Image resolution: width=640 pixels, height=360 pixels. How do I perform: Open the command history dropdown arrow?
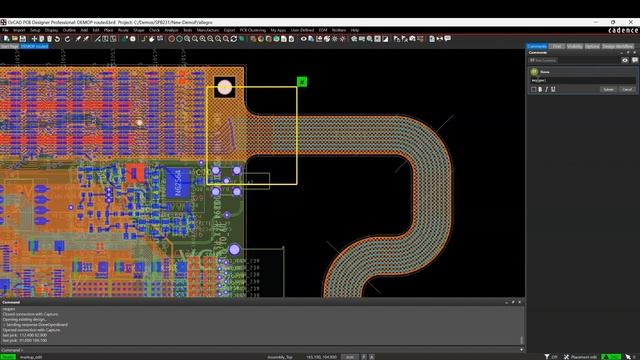pos(521,350)
